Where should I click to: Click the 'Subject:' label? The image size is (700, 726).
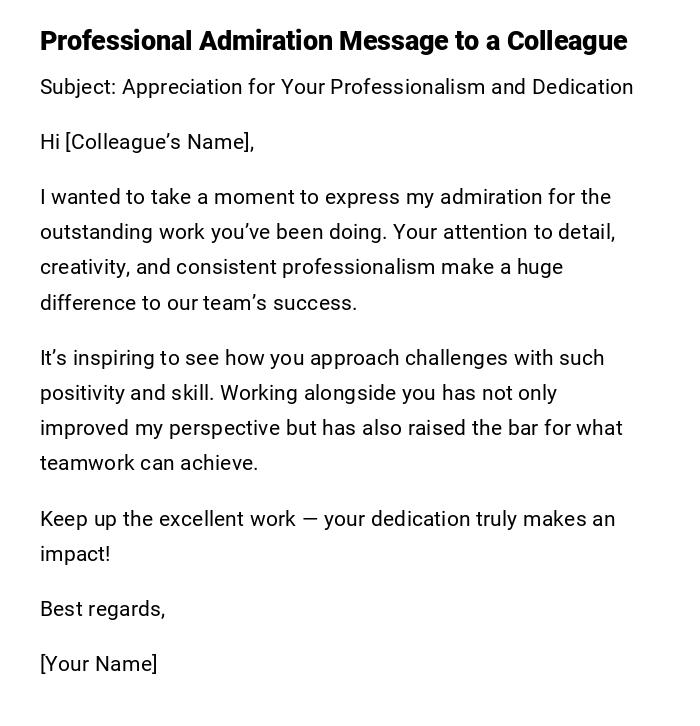(78, 87)
